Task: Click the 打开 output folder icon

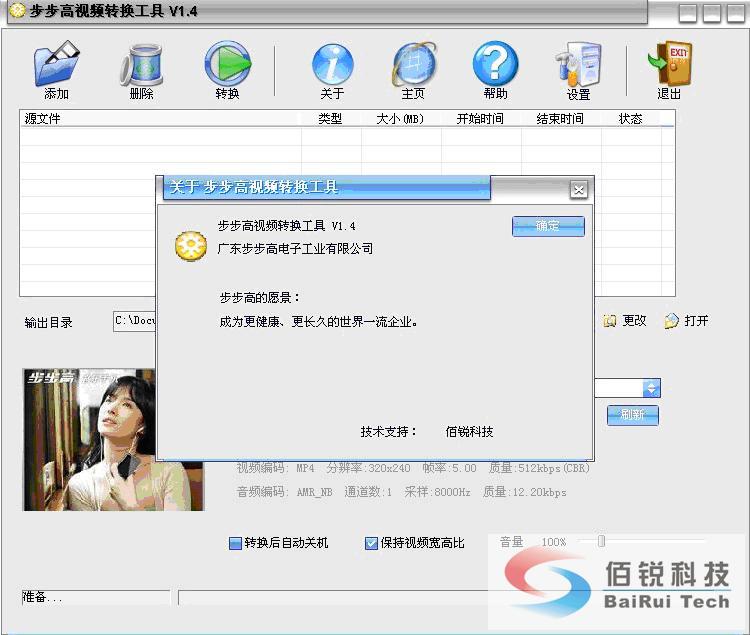Action: [672, 321]
